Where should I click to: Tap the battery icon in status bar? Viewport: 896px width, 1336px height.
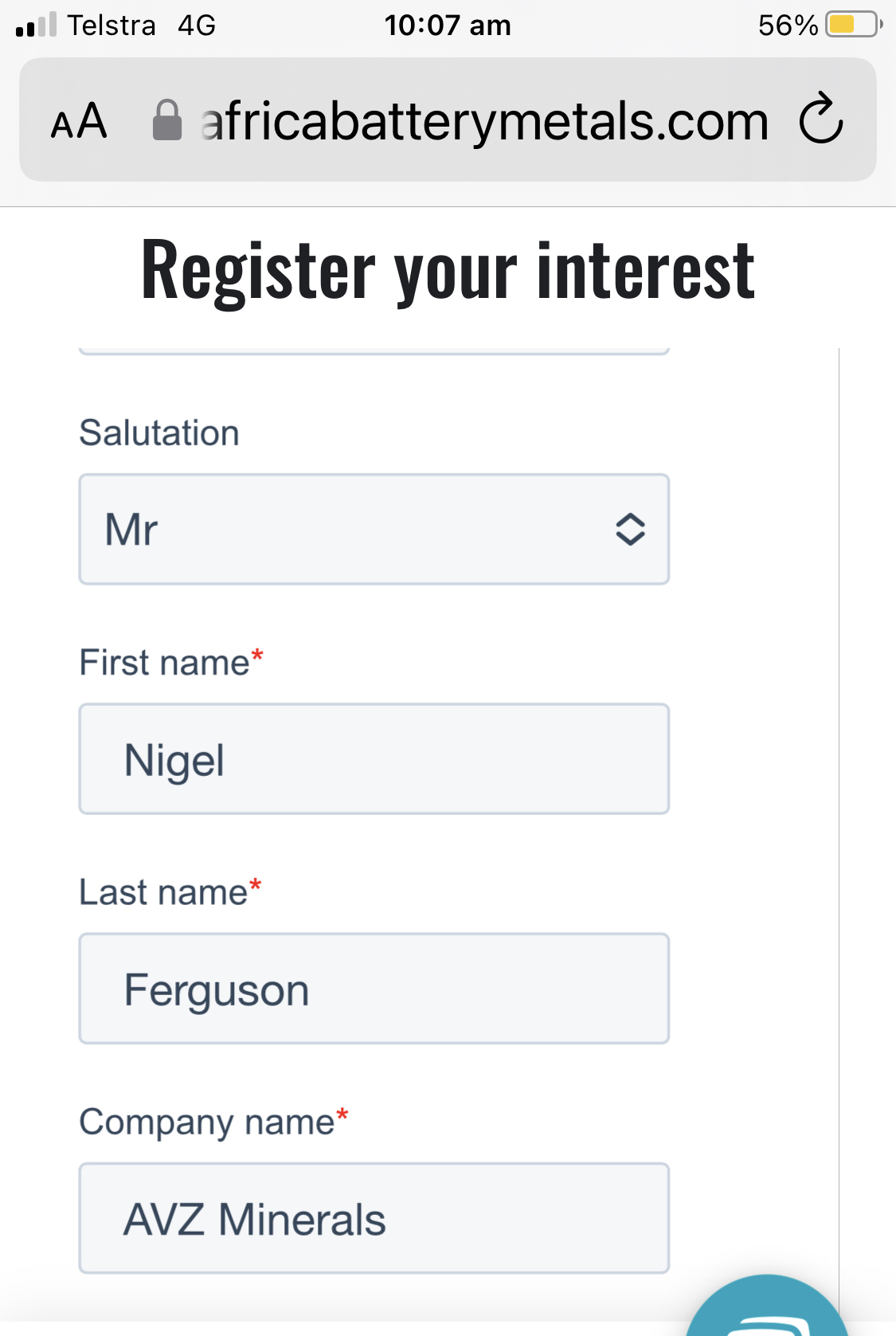pos(853,25)
